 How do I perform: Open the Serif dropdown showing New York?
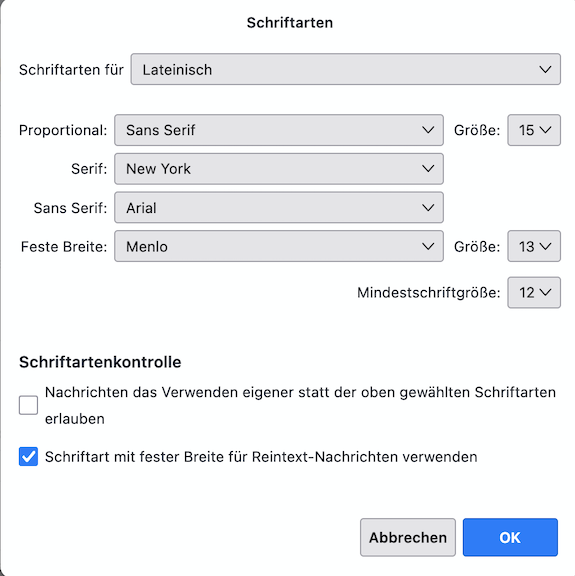(279, 169)
